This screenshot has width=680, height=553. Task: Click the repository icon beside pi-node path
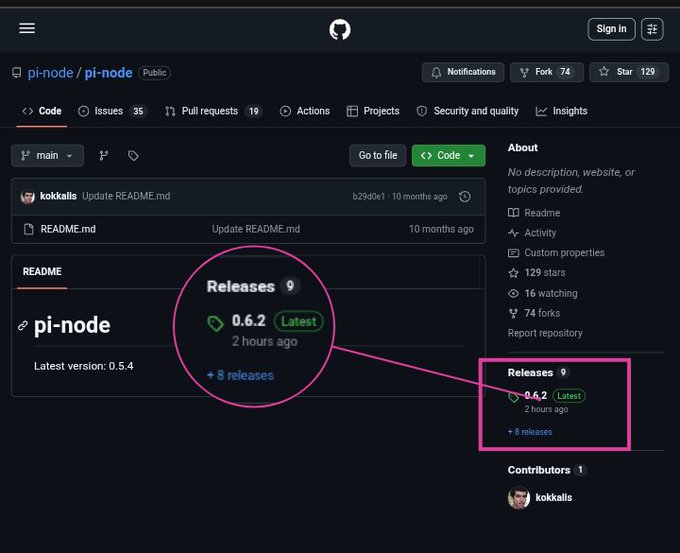click(16, 72)
